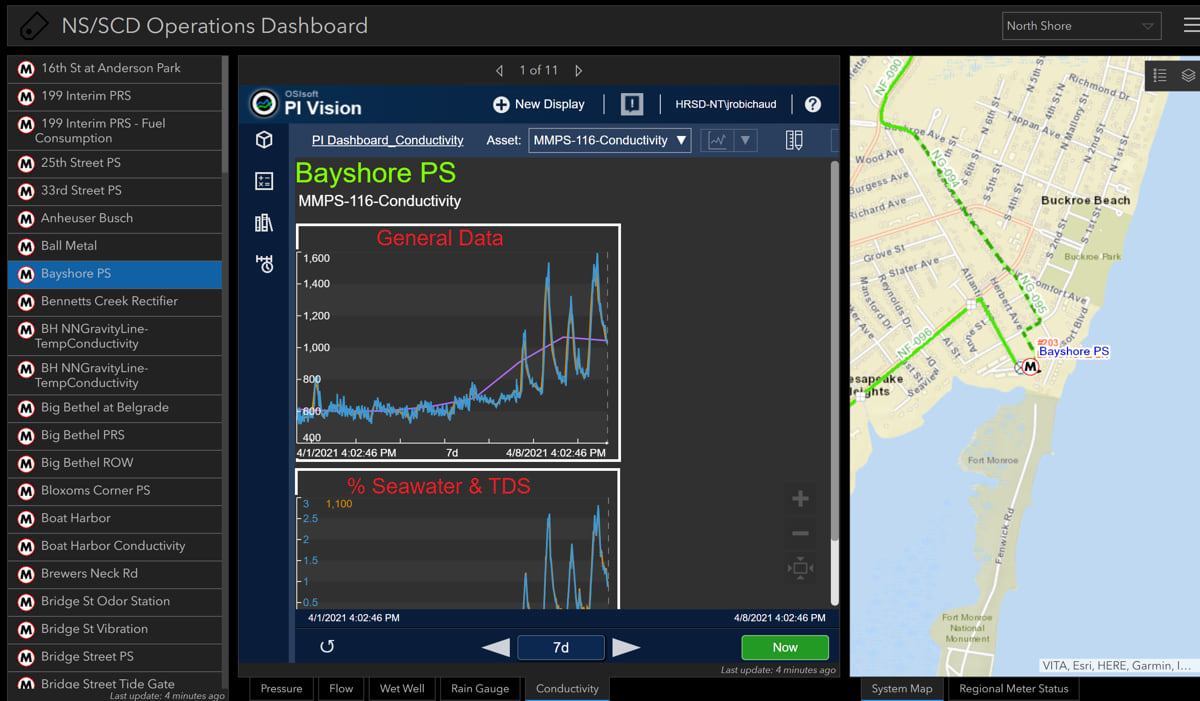
Task: Select 199 Interim PRS - Fuel Consumption
Action: [x=115, y=130]
